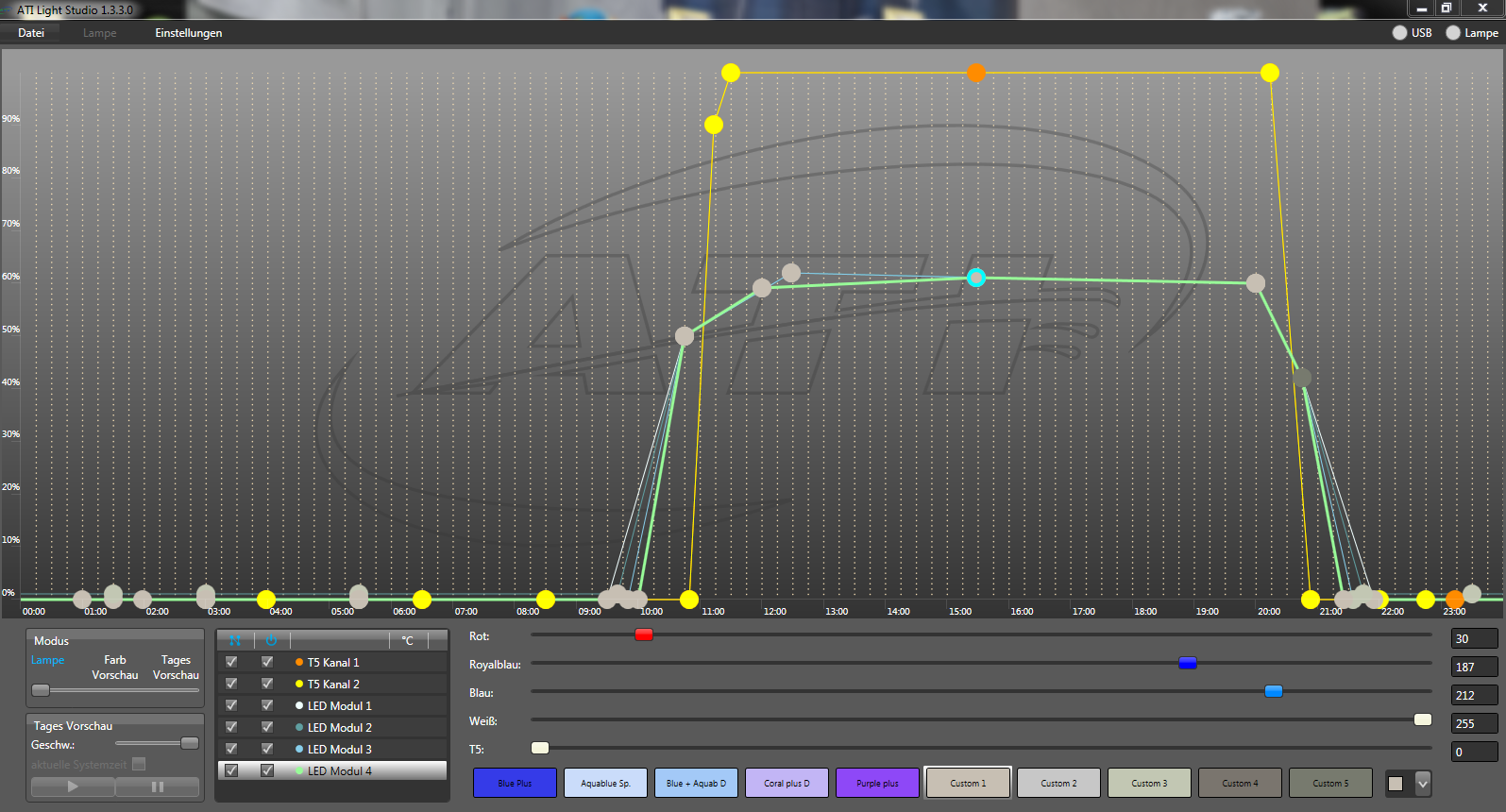Click the °C temperature column header

[x=408, y=640]
